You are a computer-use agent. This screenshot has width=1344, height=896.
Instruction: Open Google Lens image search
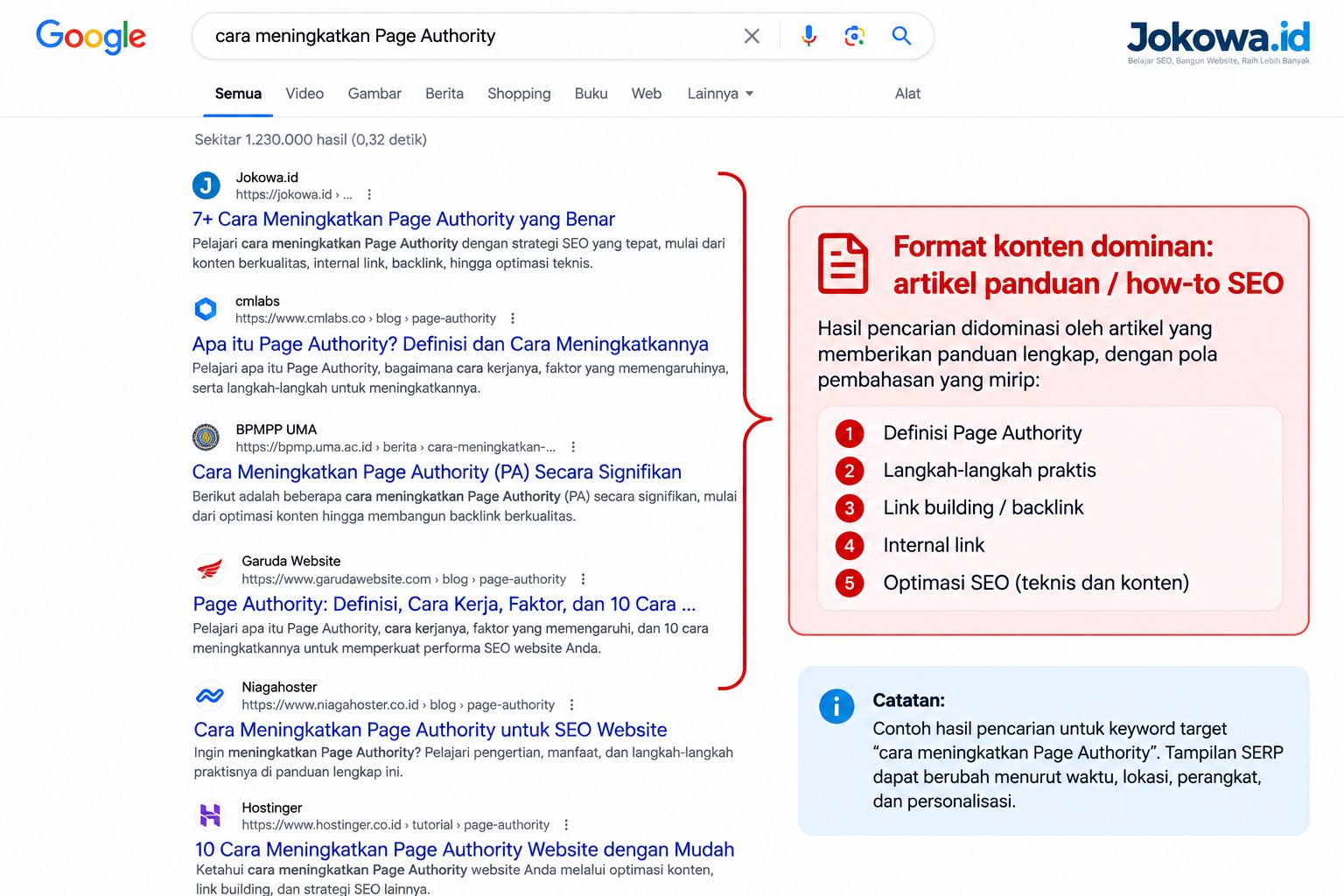click(855, 36)
